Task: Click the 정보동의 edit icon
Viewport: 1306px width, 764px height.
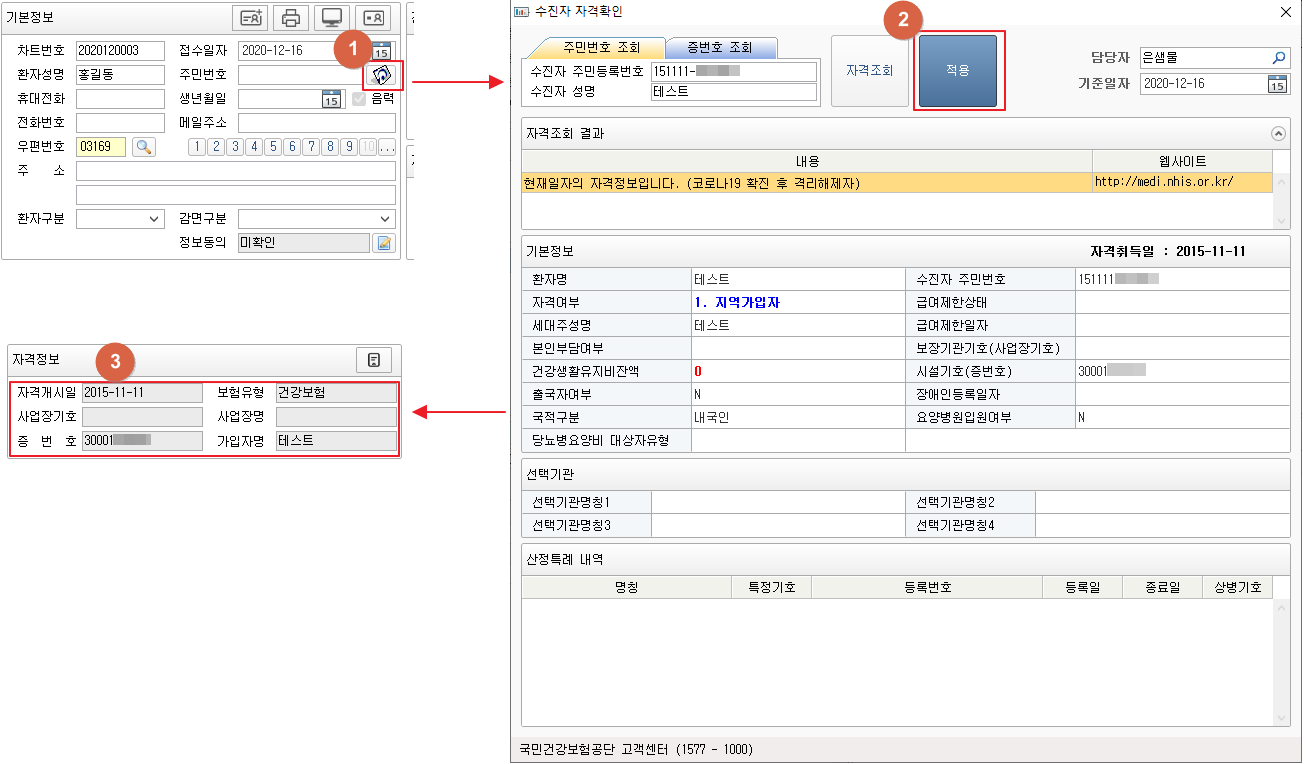Action: pos(384,243)
